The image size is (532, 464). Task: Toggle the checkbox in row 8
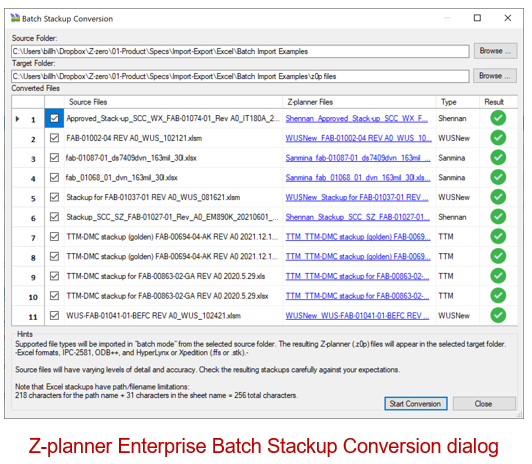pyautogui.click(x=54, y=256)
